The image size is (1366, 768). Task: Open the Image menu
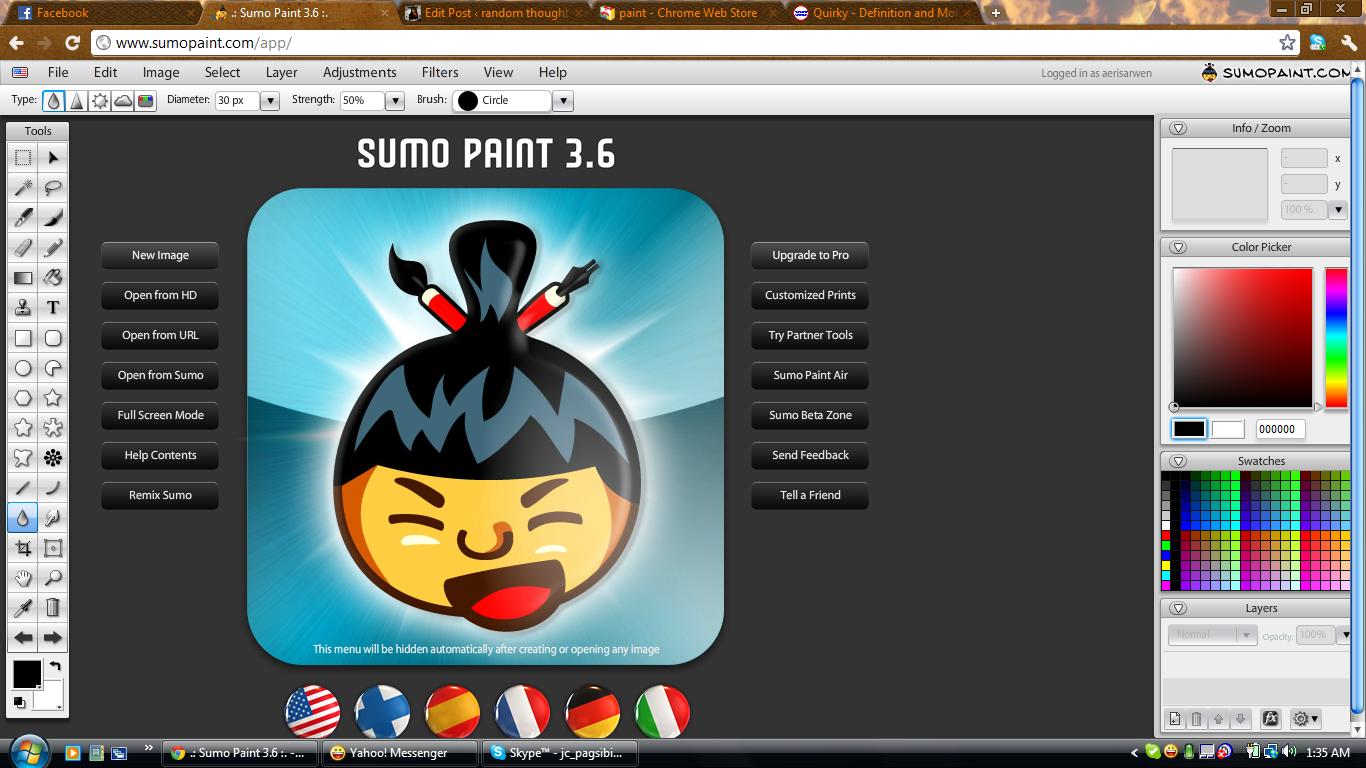161,72
